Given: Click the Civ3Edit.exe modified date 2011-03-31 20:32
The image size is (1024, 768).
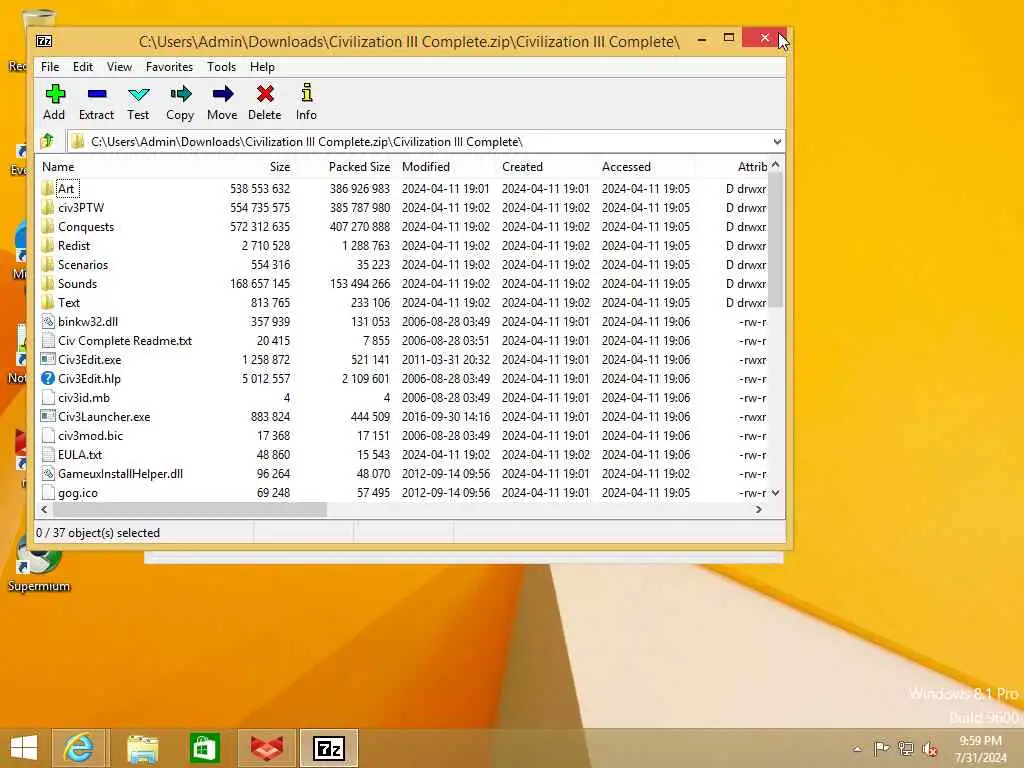Looking at the screenshot, I should [445, 360].
